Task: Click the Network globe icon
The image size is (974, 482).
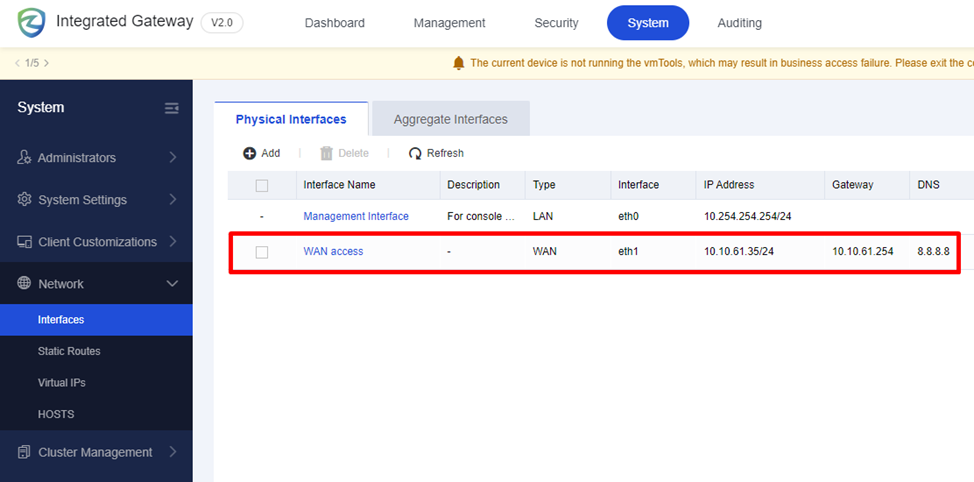Action: pos(25,284)
